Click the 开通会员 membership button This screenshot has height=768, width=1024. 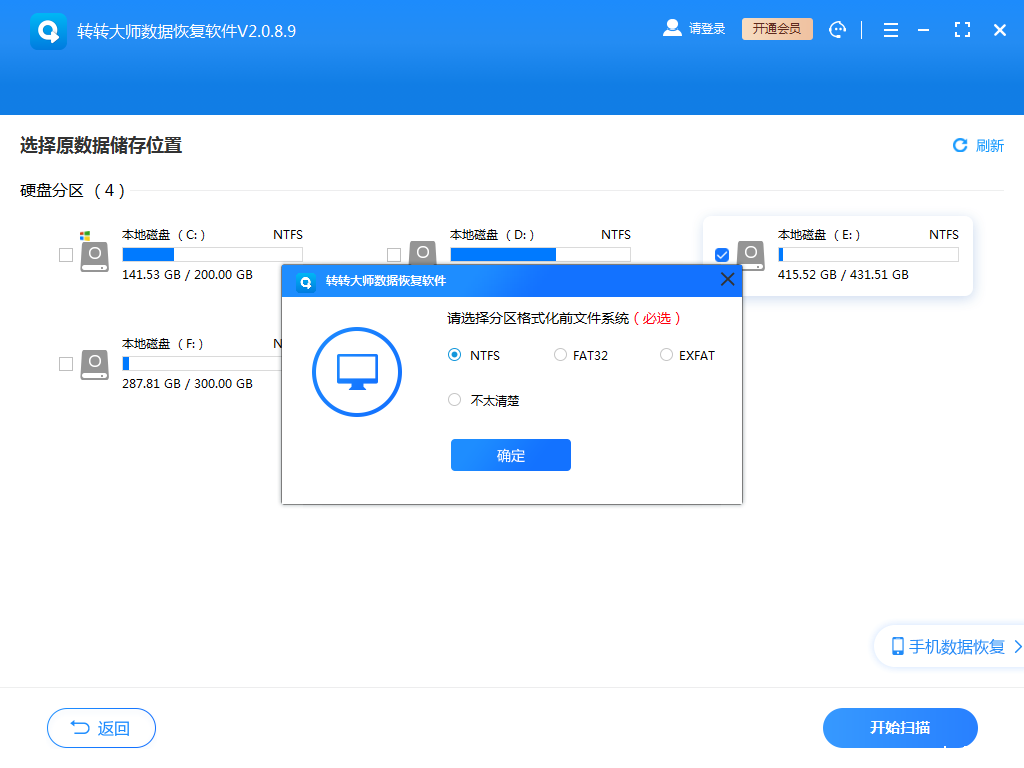click(777, 29)
